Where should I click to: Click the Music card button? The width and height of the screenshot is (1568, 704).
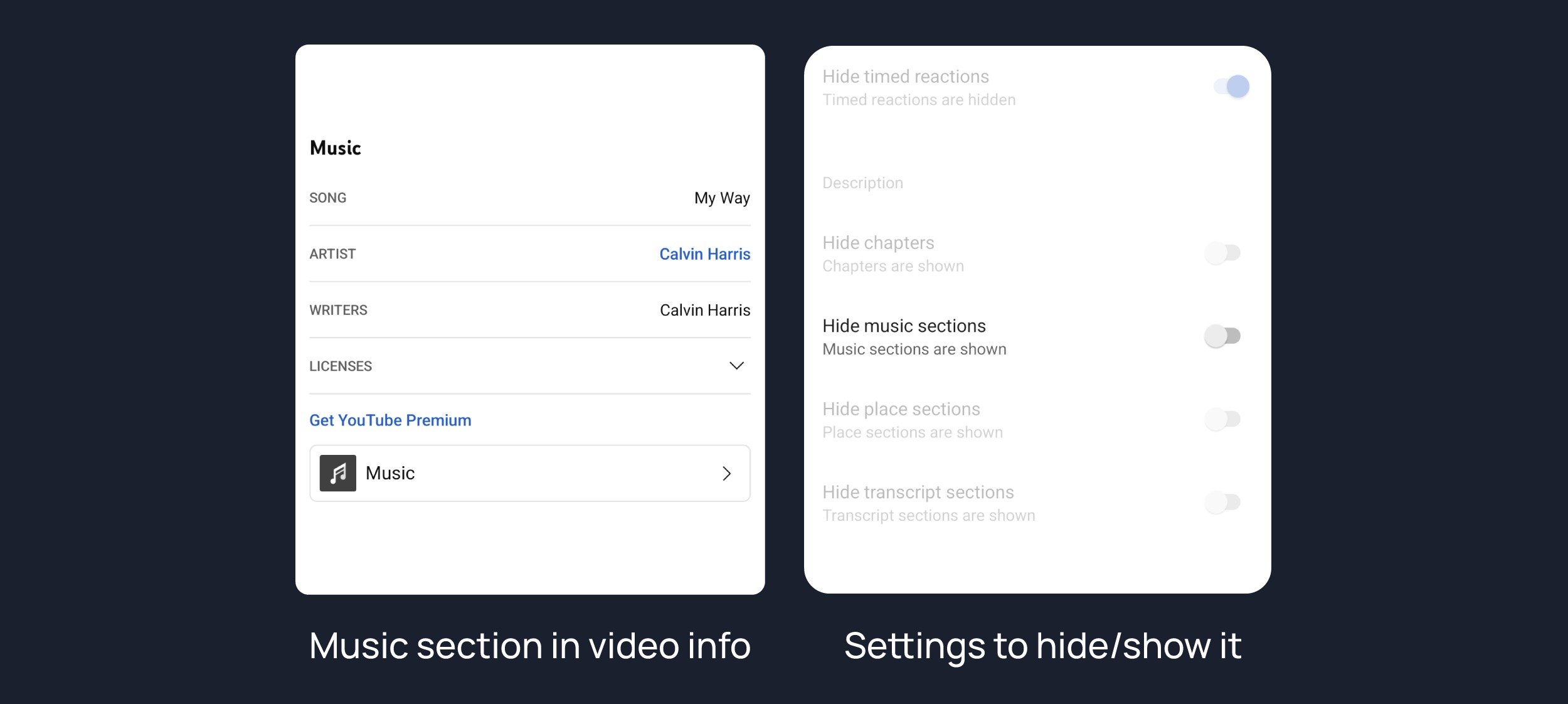click(529, 474)
